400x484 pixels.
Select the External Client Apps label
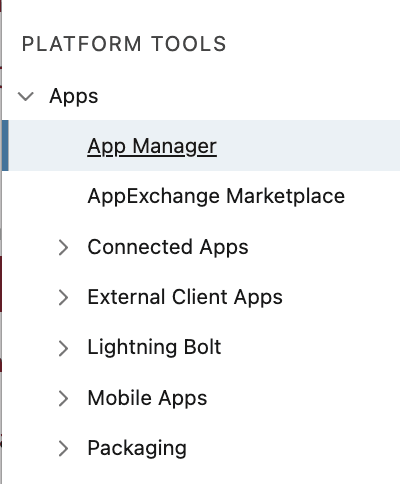tap(185, 297)
